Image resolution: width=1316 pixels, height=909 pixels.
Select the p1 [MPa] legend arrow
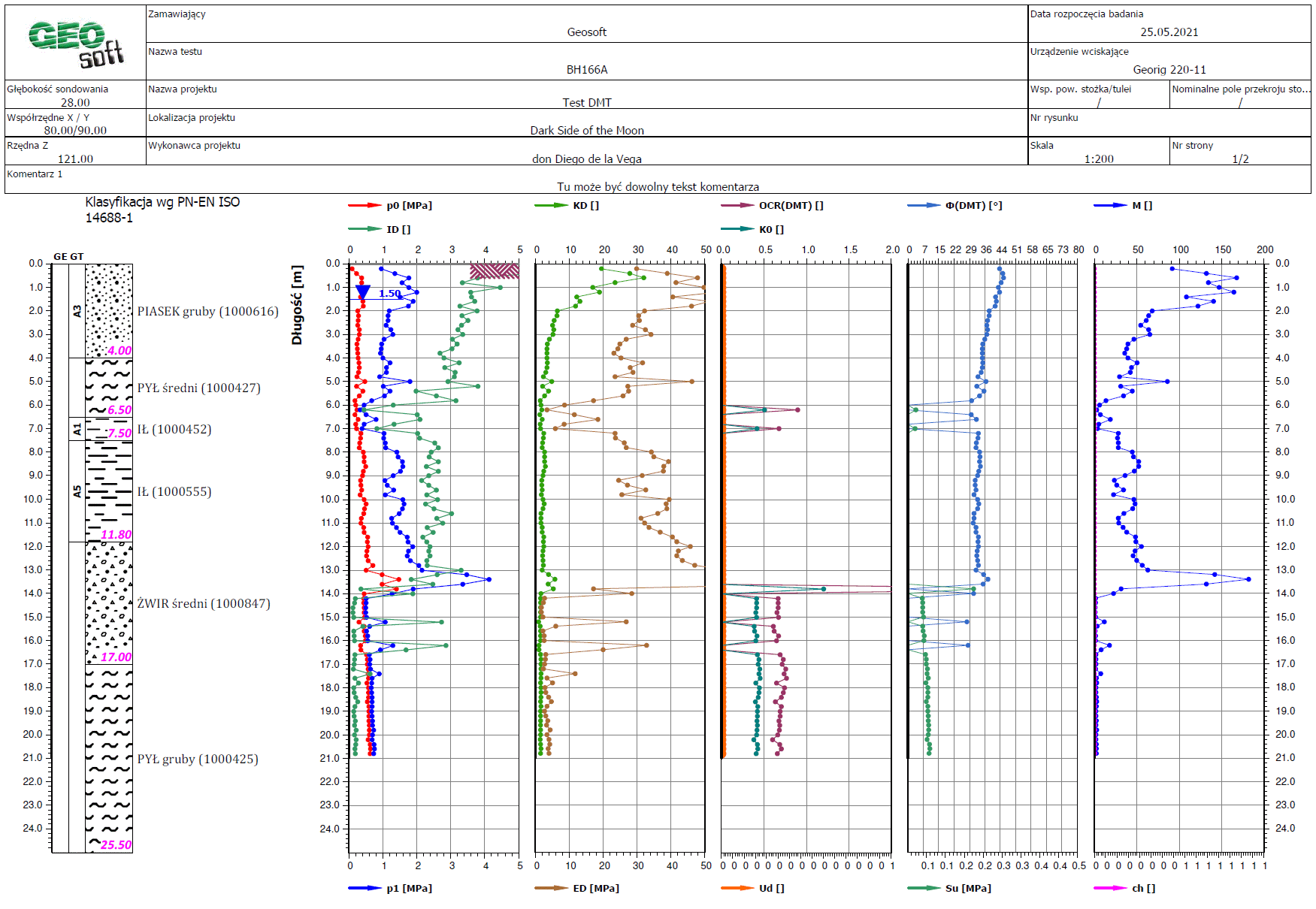[365, 888]
